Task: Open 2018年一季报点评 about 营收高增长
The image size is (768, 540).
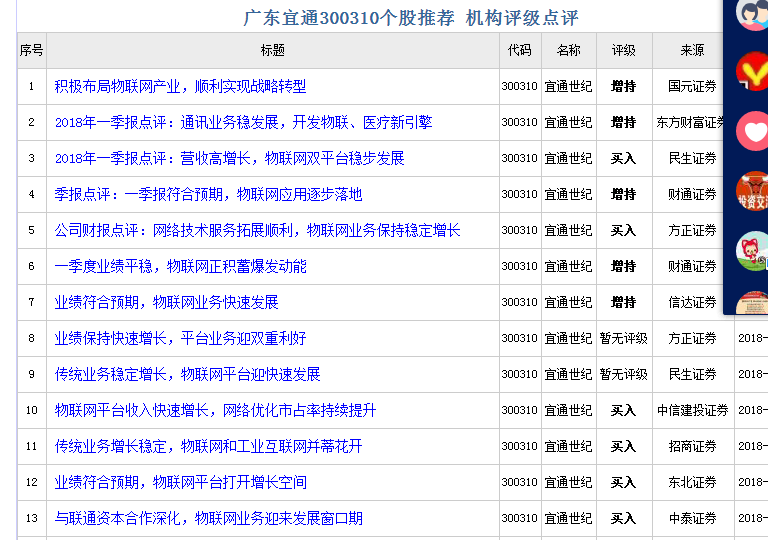Action: [229, 159]
